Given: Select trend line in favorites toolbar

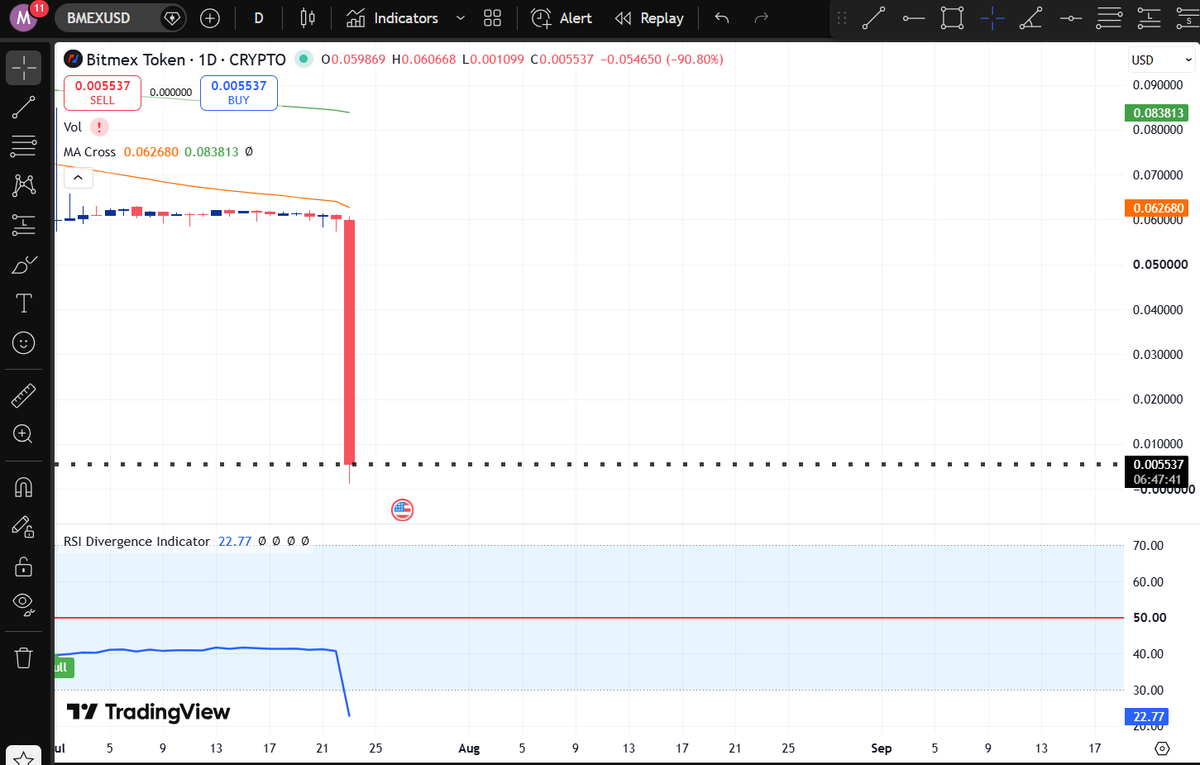Looking at the screenshot, I should (x=874, y=18).
